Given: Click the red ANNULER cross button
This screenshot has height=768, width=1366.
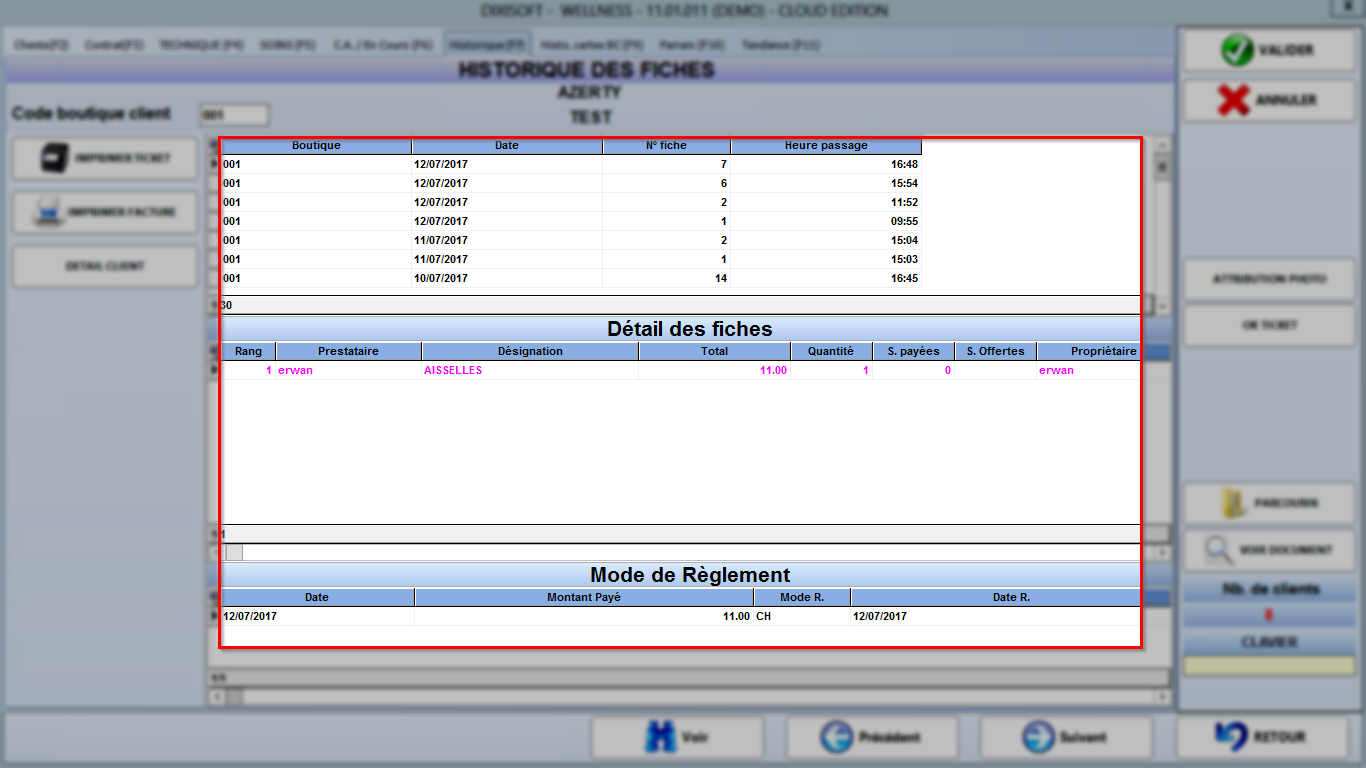Looking at the screenshot, I should pyautogui.click(x=1271, y=100).
